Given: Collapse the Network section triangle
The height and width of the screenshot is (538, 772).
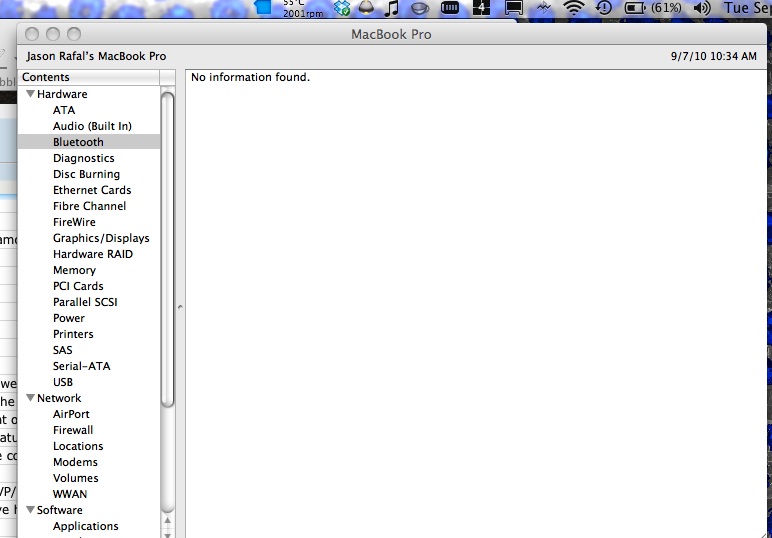Looking at the screenshot, I should pyautogui.click(x=31, y=398).
